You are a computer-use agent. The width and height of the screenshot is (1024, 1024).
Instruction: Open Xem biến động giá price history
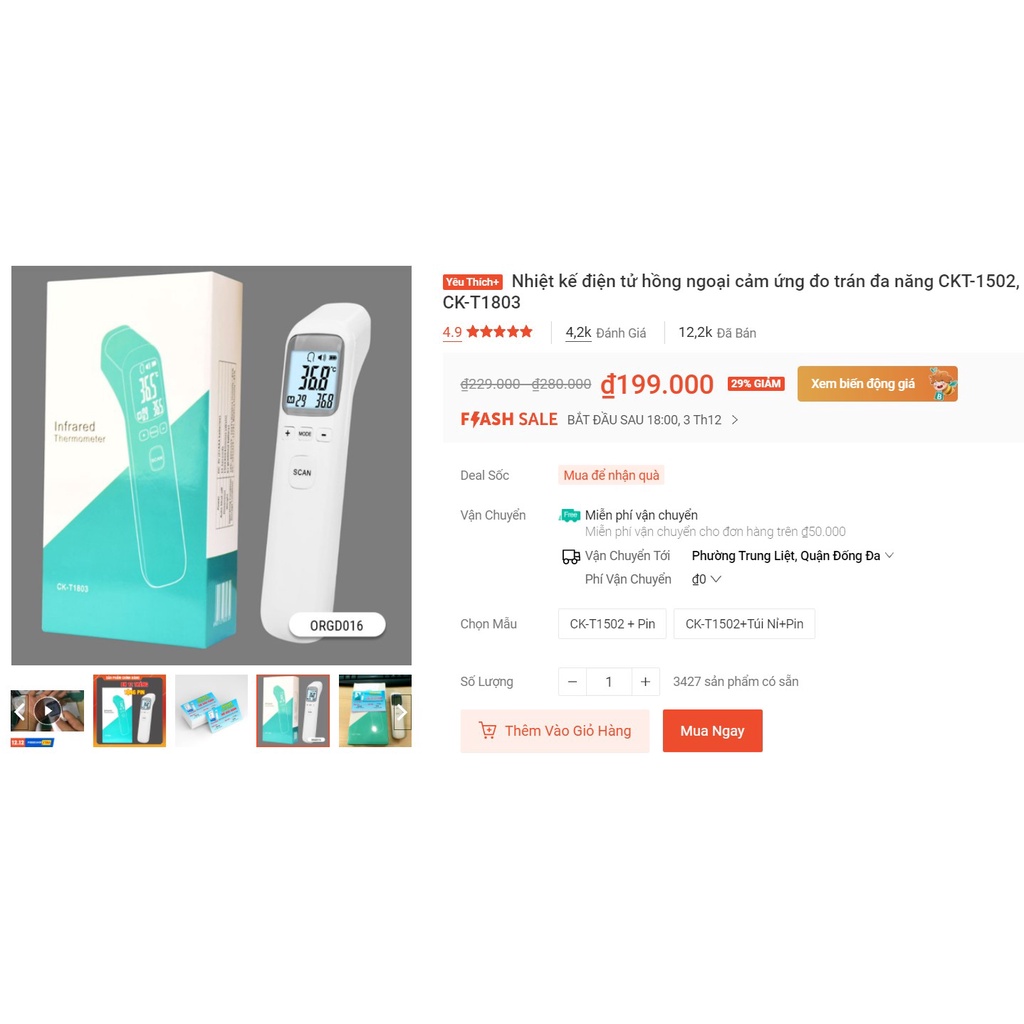click(x=877, y=383)
